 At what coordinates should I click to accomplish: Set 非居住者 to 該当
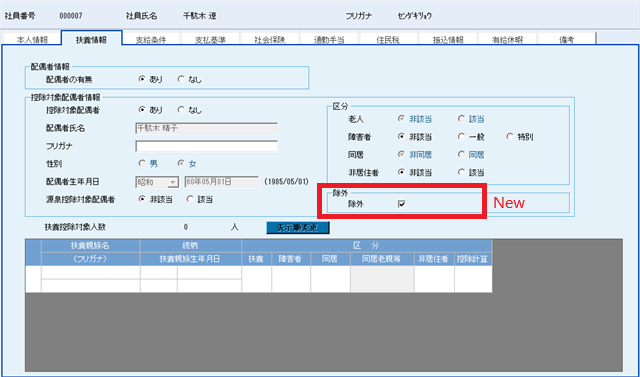(x=461, y=172)
